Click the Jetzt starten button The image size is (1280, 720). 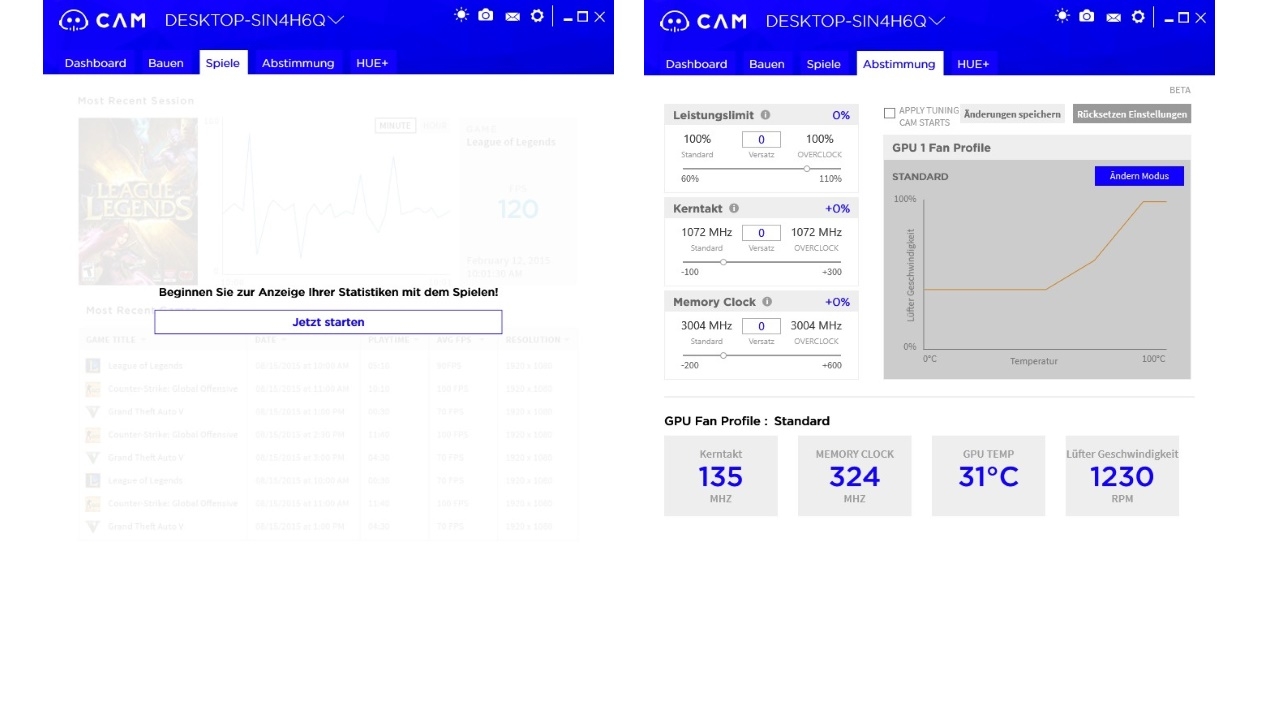click(328, 322)
